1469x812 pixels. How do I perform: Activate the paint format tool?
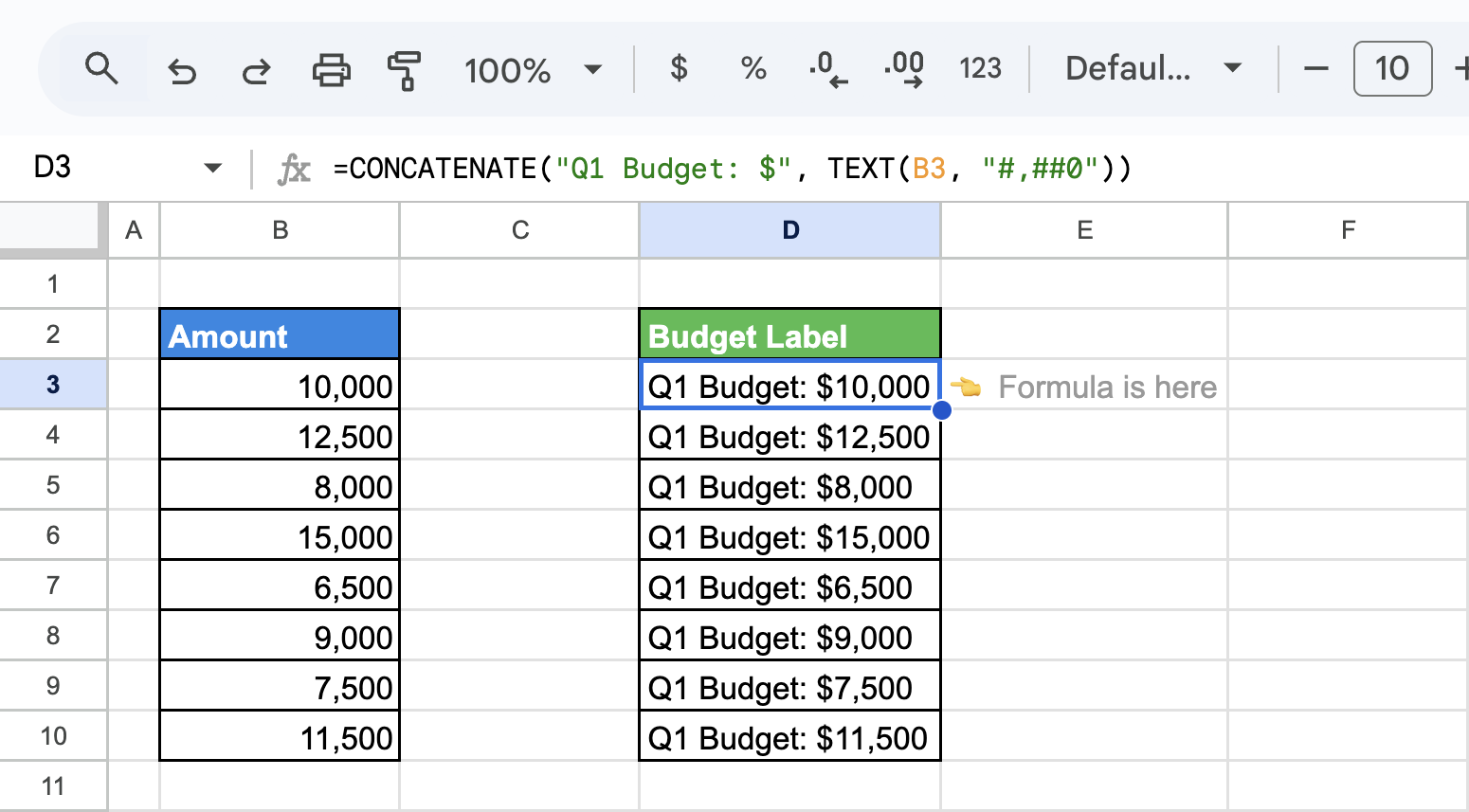point(405,70)
